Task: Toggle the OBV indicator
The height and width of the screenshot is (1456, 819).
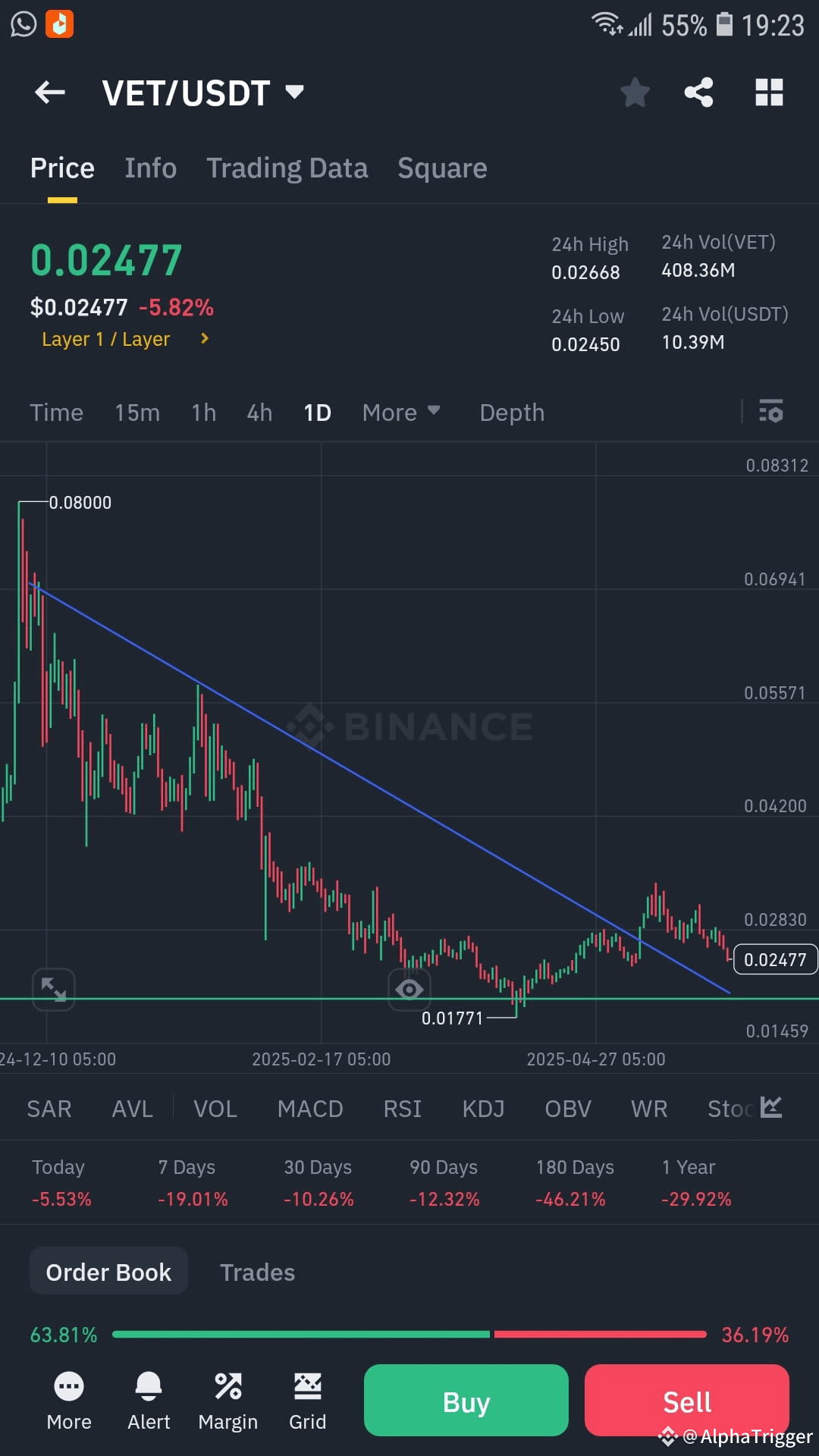Action: tap(567, 1109)
